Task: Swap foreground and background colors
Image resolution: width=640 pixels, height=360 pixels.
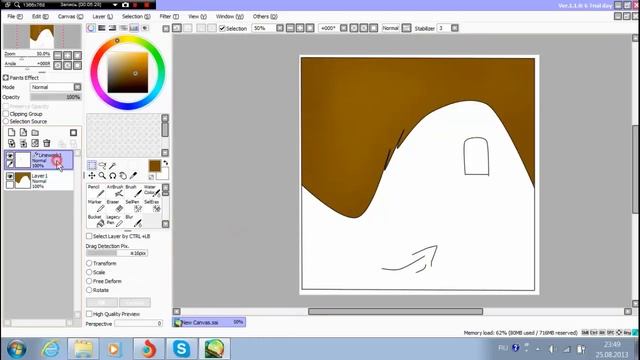Action: [166, 163]
